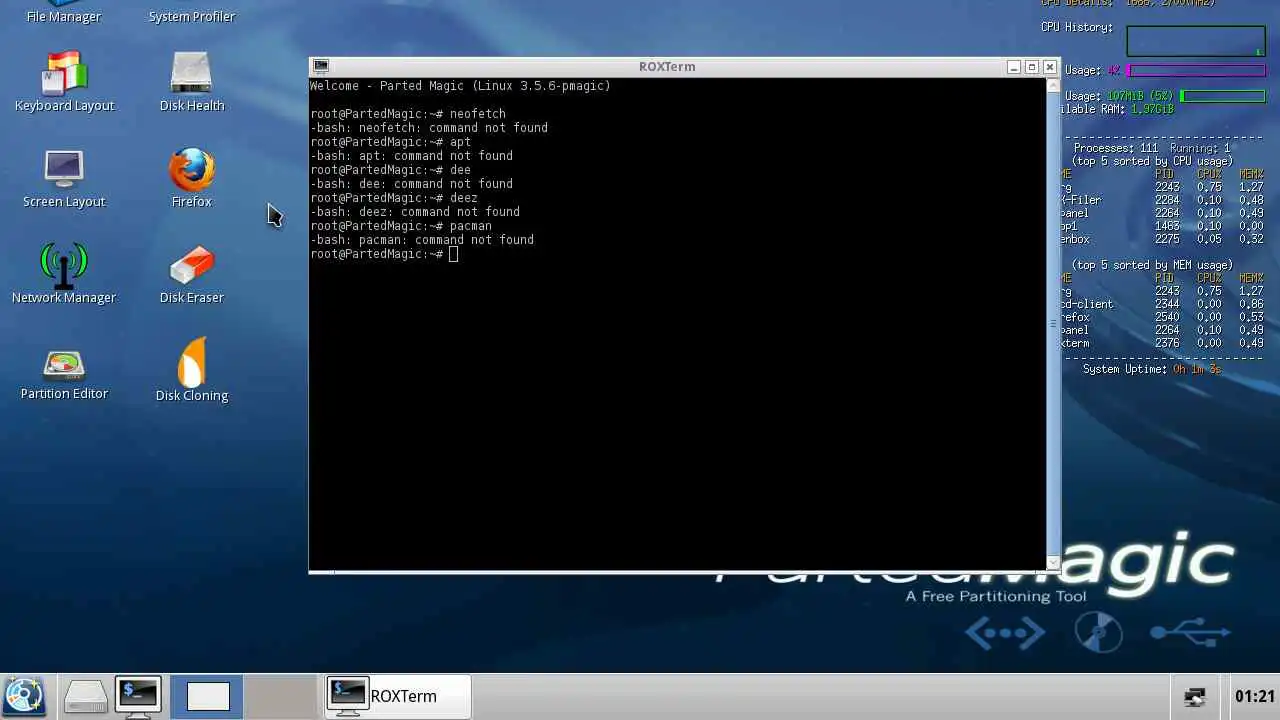
Task: Click the 'deez: command not found' line
Action: click(x=415, y=212)
